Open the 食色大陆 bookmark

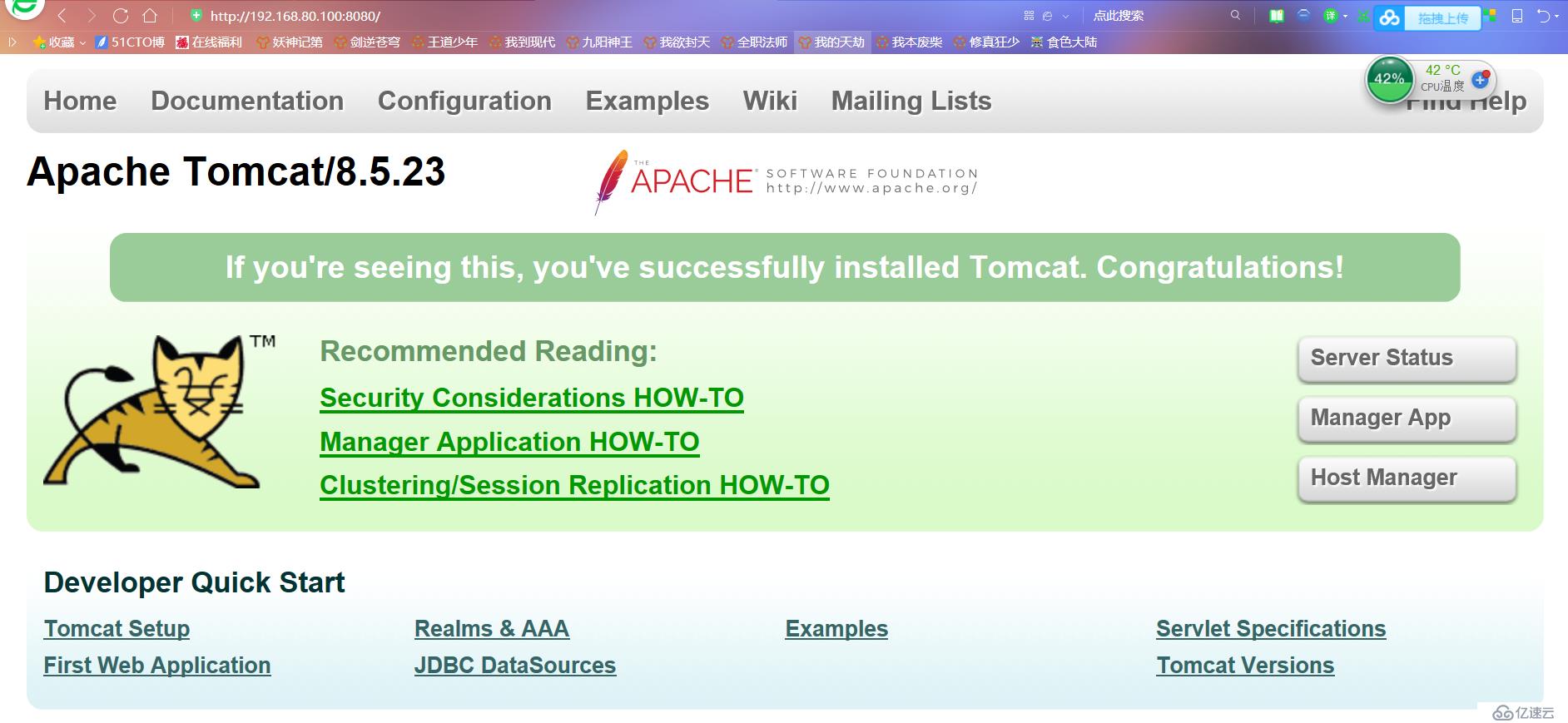click(x=1064, y=42)
